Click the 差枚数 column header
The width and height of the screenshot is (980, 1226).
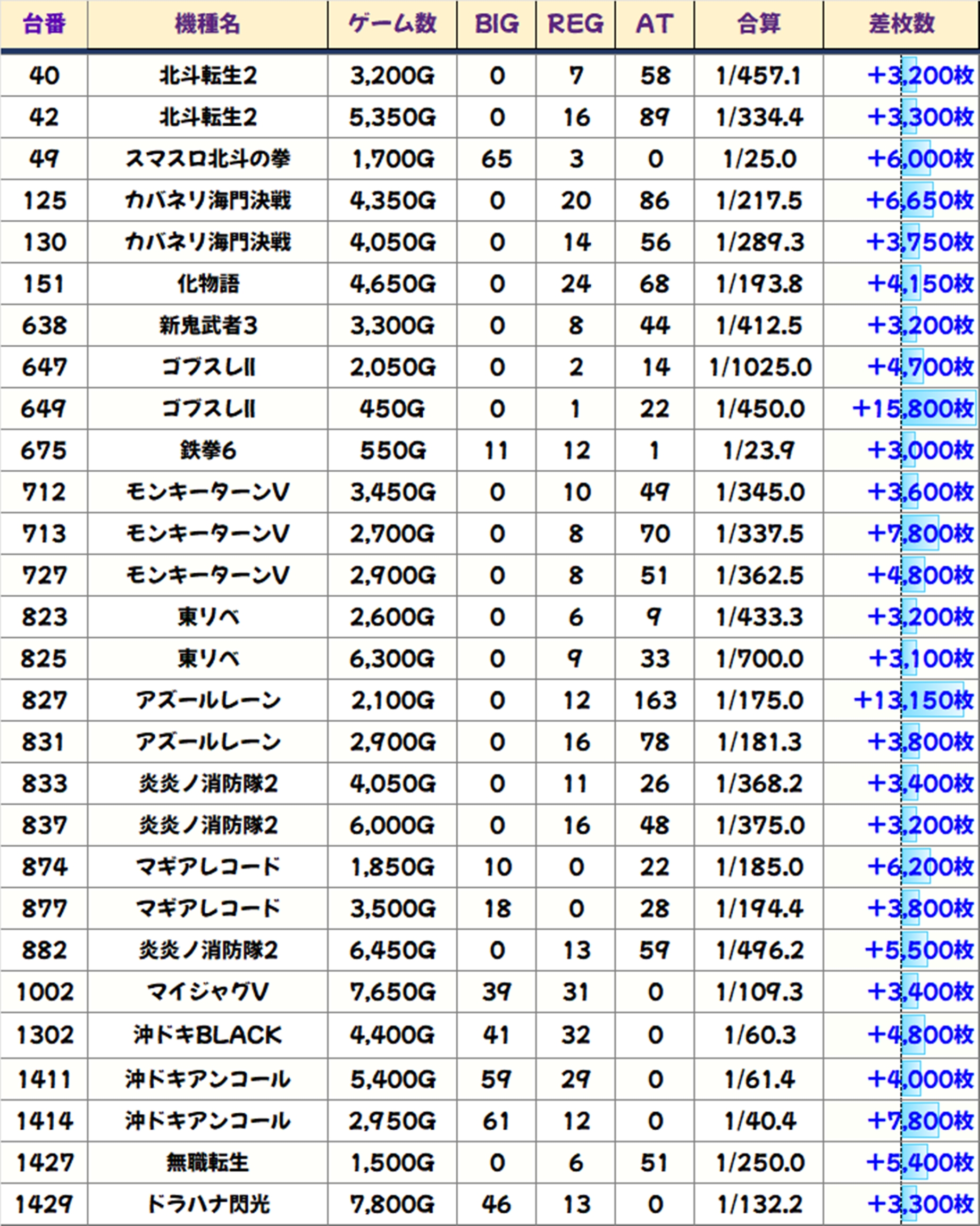pos(901,24)
